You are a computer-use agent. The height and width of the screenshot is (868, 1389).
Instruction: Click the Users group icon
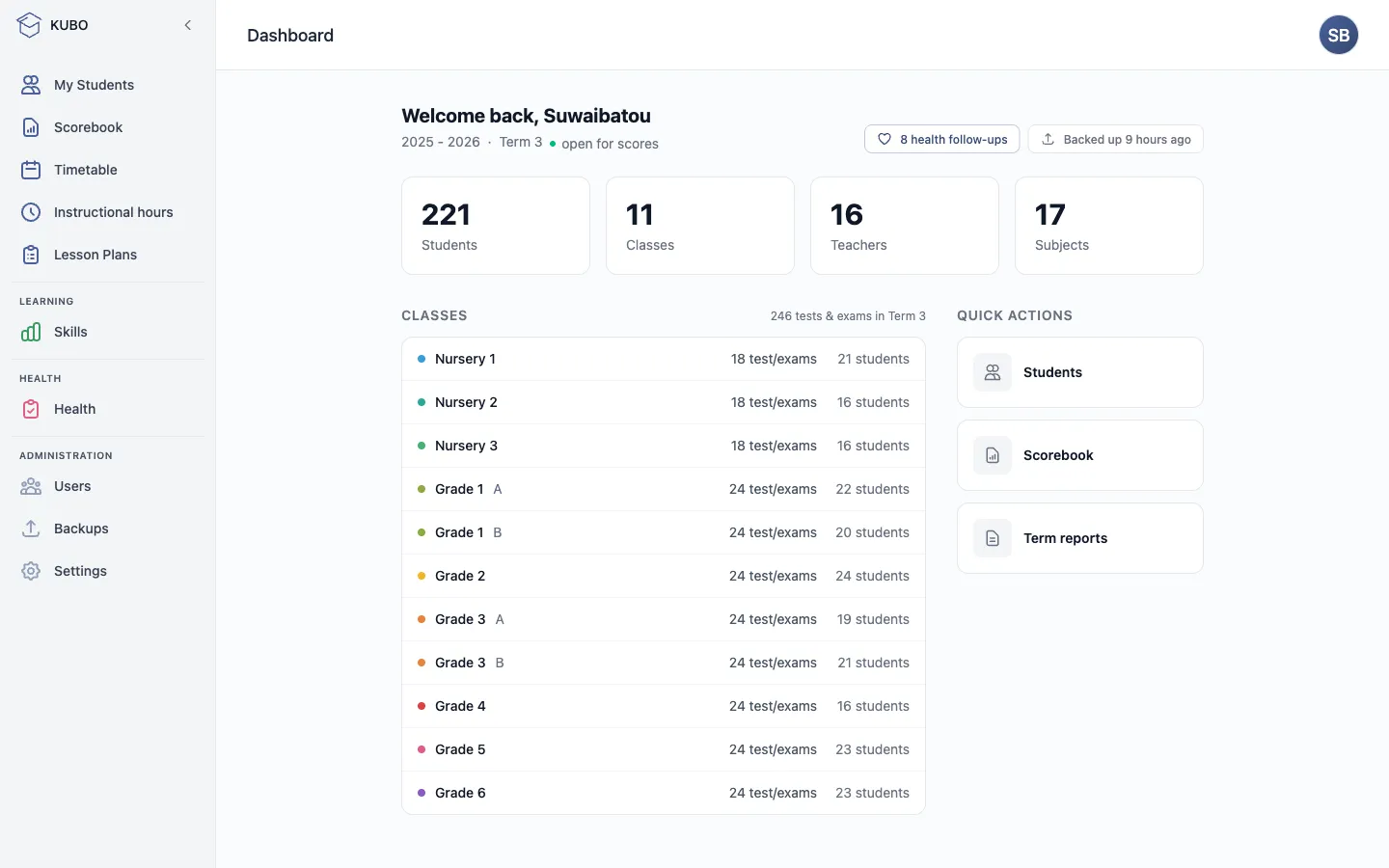pyautogui.click(x=31, y=486)
